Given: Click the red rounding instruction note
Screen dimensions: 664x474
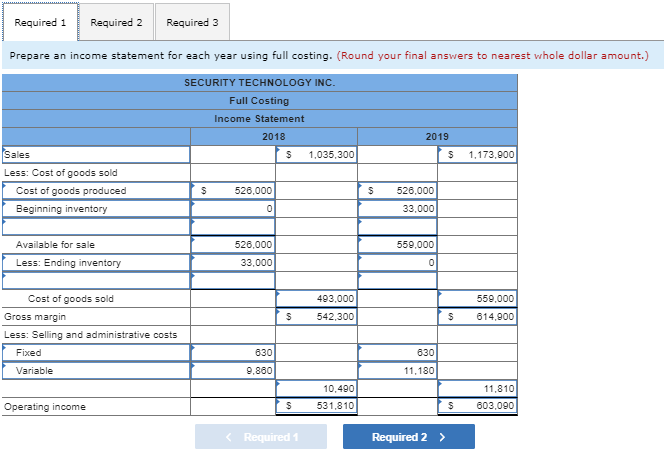Looking at the screenshot, I should [x=493, y=55].
